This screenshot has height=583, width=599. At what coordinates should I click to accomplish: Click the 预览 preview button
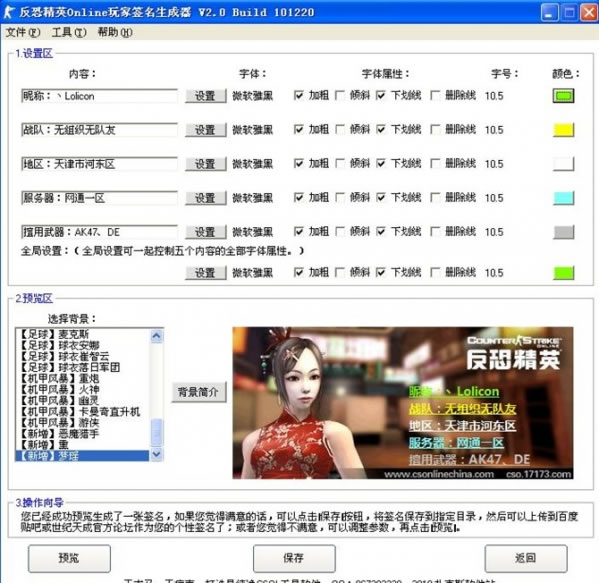point(69,558)
